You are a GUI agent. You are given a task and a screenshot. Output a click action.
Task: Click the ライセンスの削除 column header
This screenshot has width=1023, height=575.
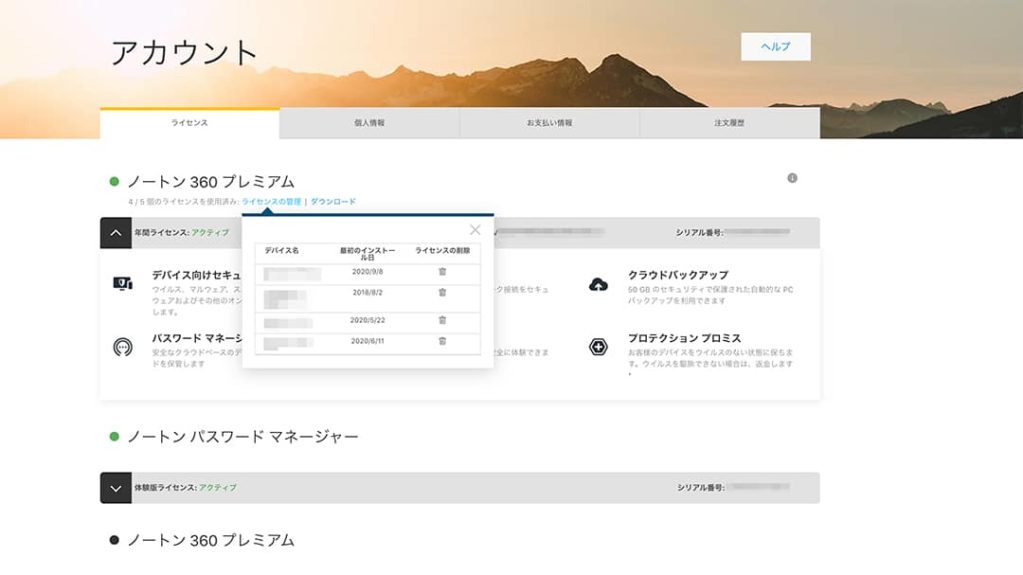click(442, 251)
